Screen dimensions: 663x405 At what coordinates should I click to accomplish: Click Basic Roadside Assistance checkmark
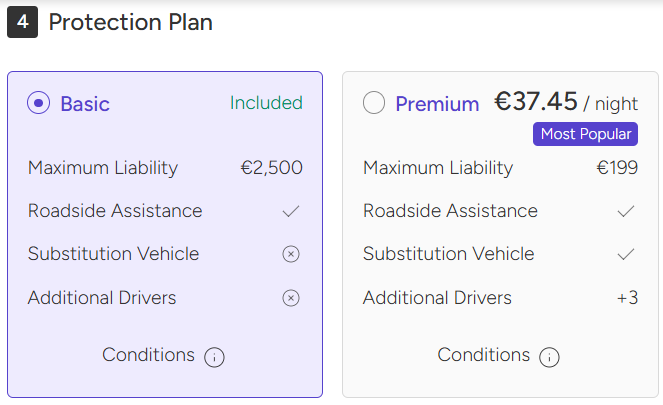point(291,211)
